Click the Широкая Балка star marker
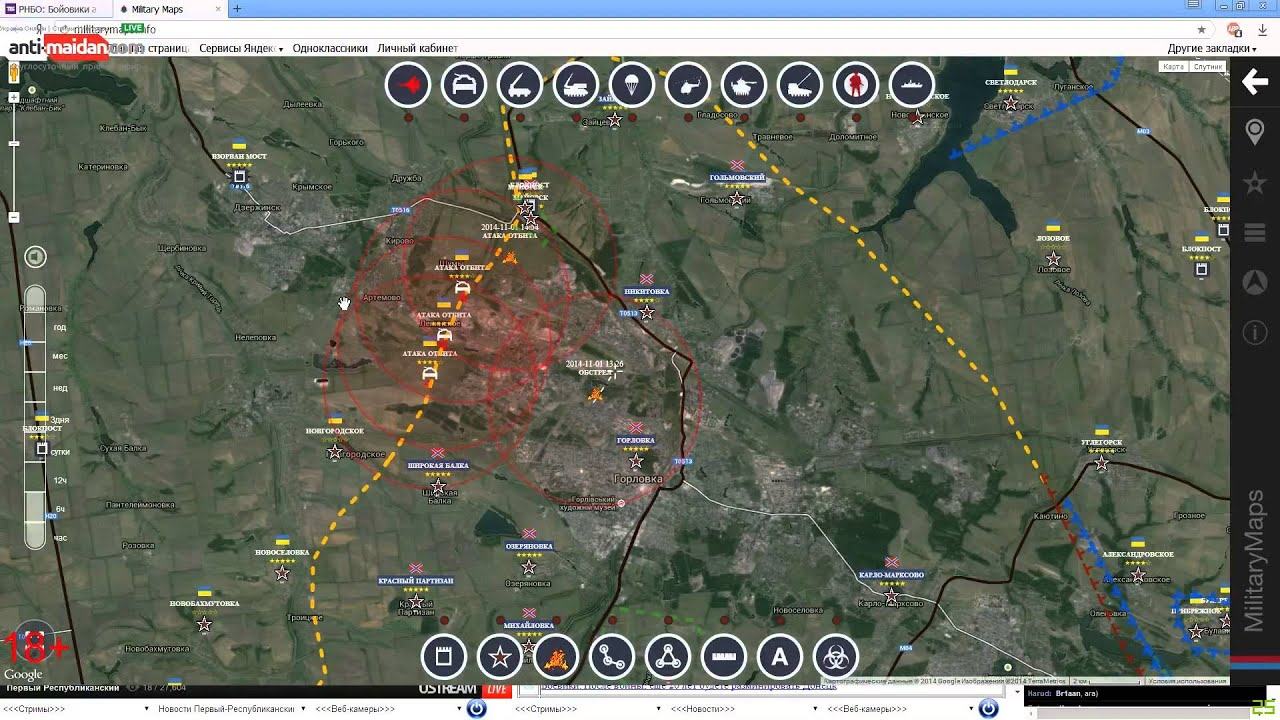Image resolution: width=1280 pixels, height=720 pixels. 438,487
